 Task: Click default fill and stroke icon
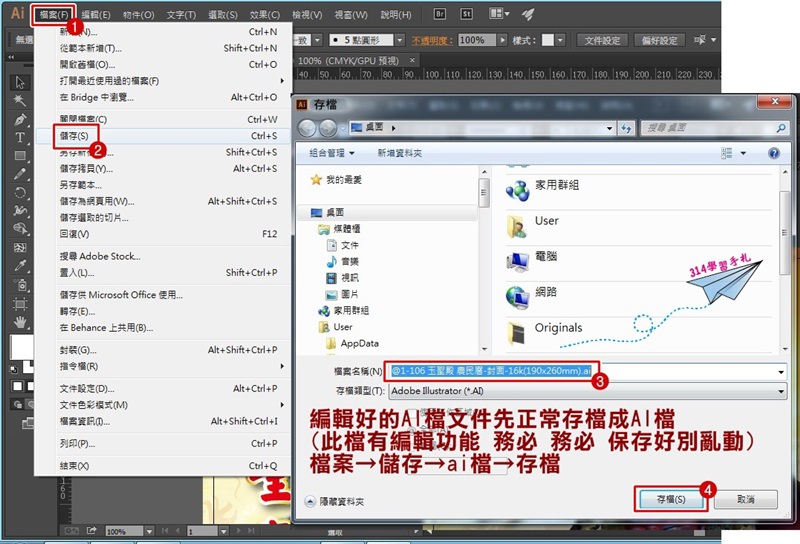(14, 369)
